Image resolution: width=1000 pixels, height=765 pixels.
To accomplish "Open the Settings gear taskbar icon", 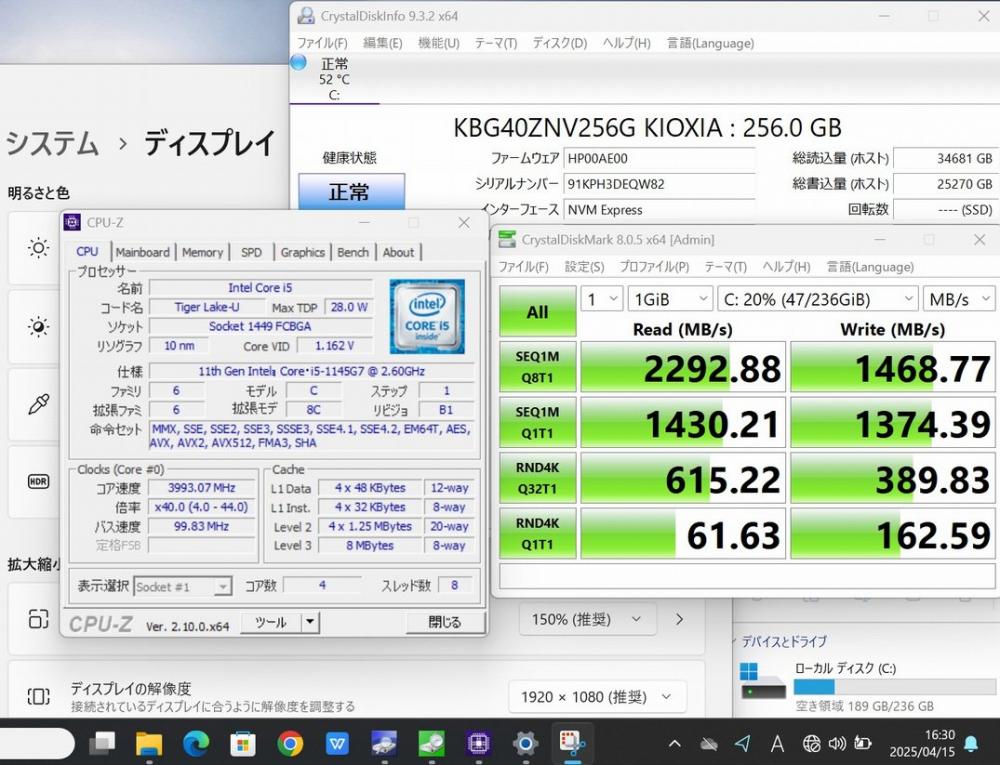I will click(x=526, y=743).
